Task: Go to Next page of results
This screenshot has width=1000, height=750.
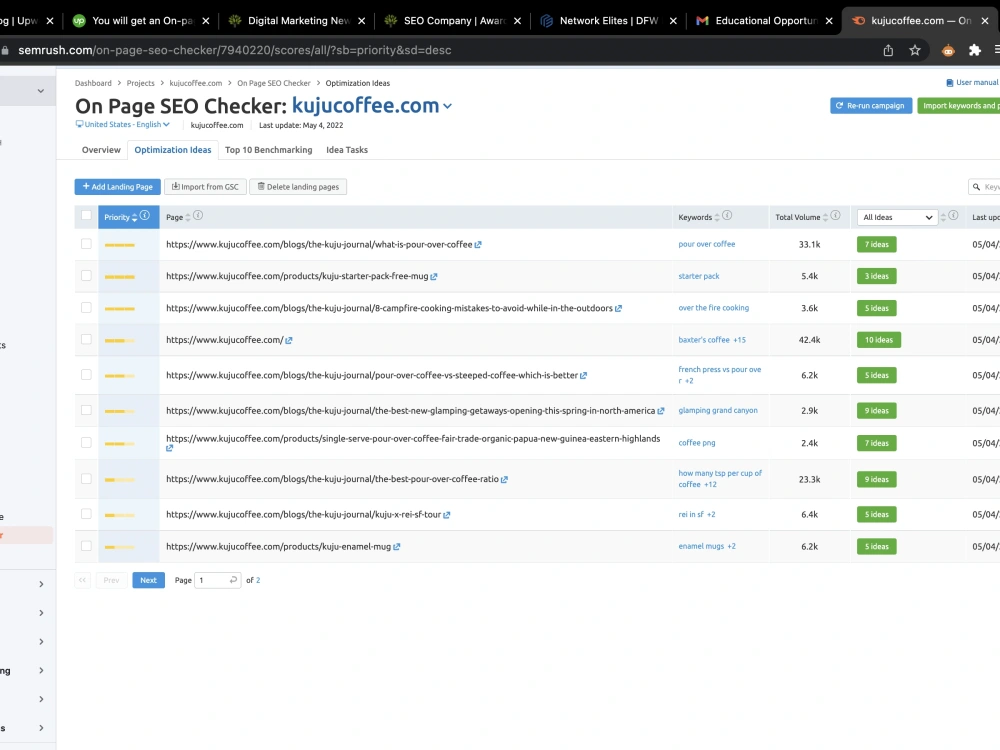Action: pos(149,580)
